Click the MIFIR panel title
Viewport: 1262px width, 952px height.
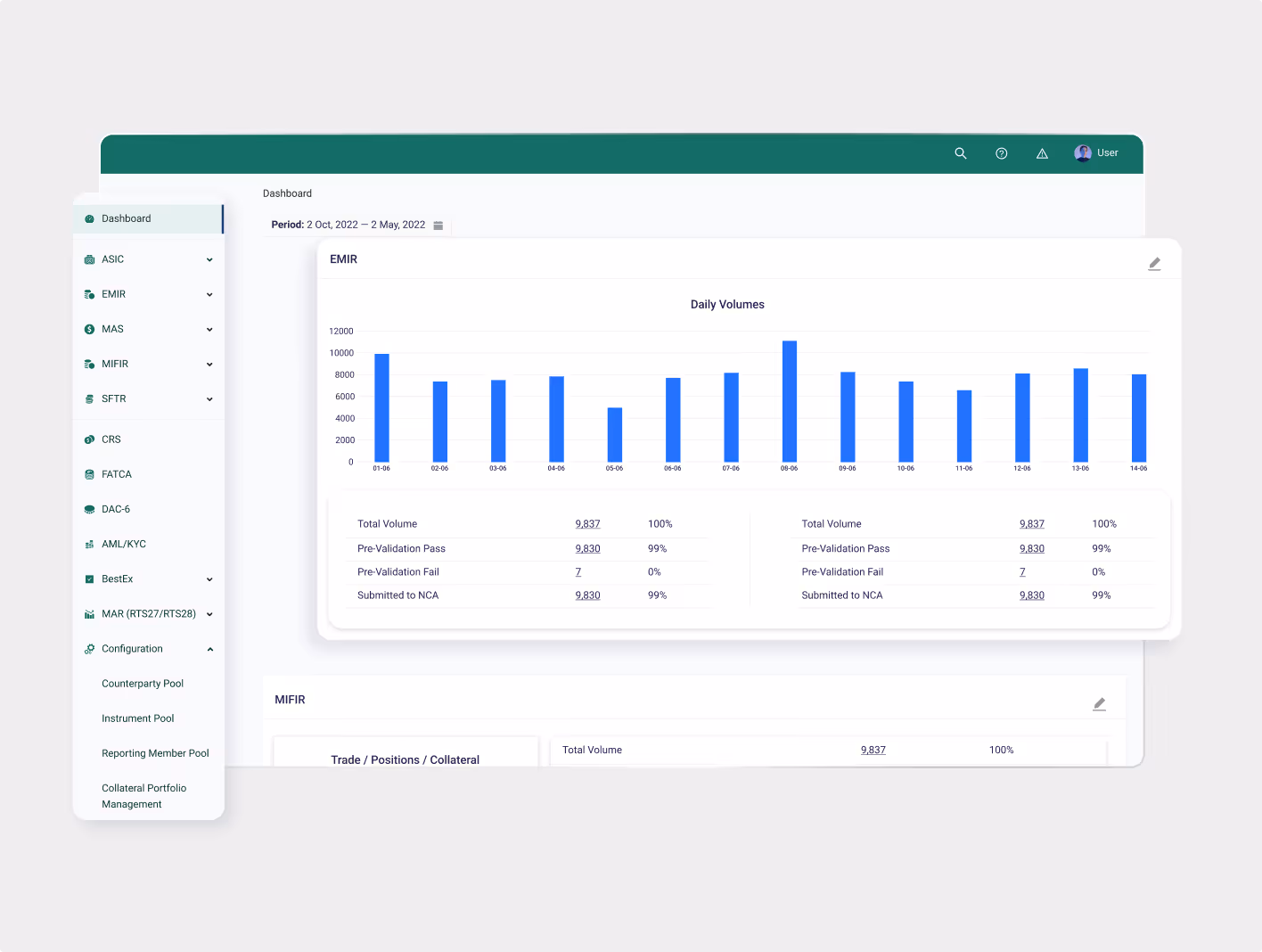pyautogui.click(x=290, y=700)
